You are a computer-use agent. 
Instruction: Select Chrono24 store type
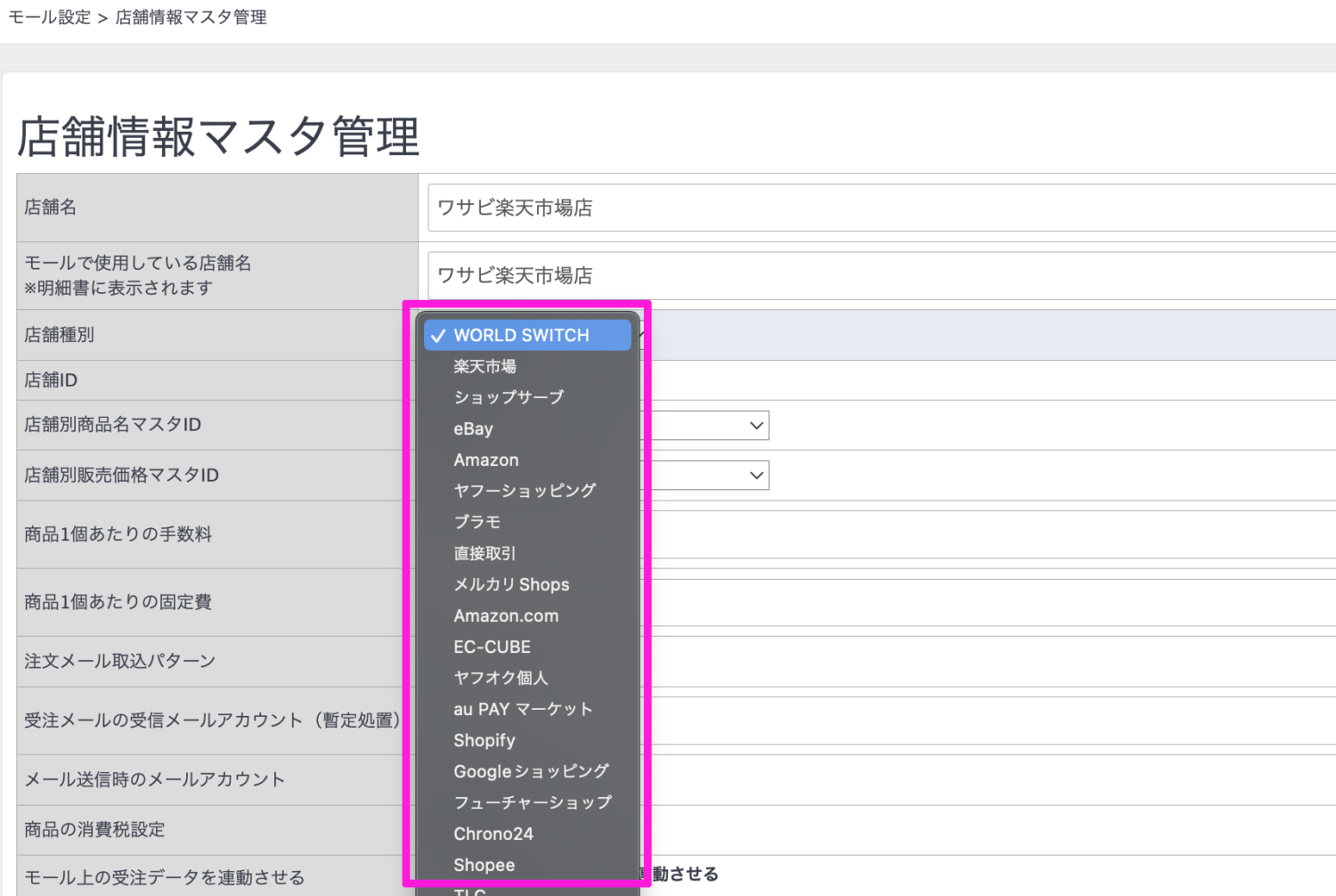pos(527,834)
